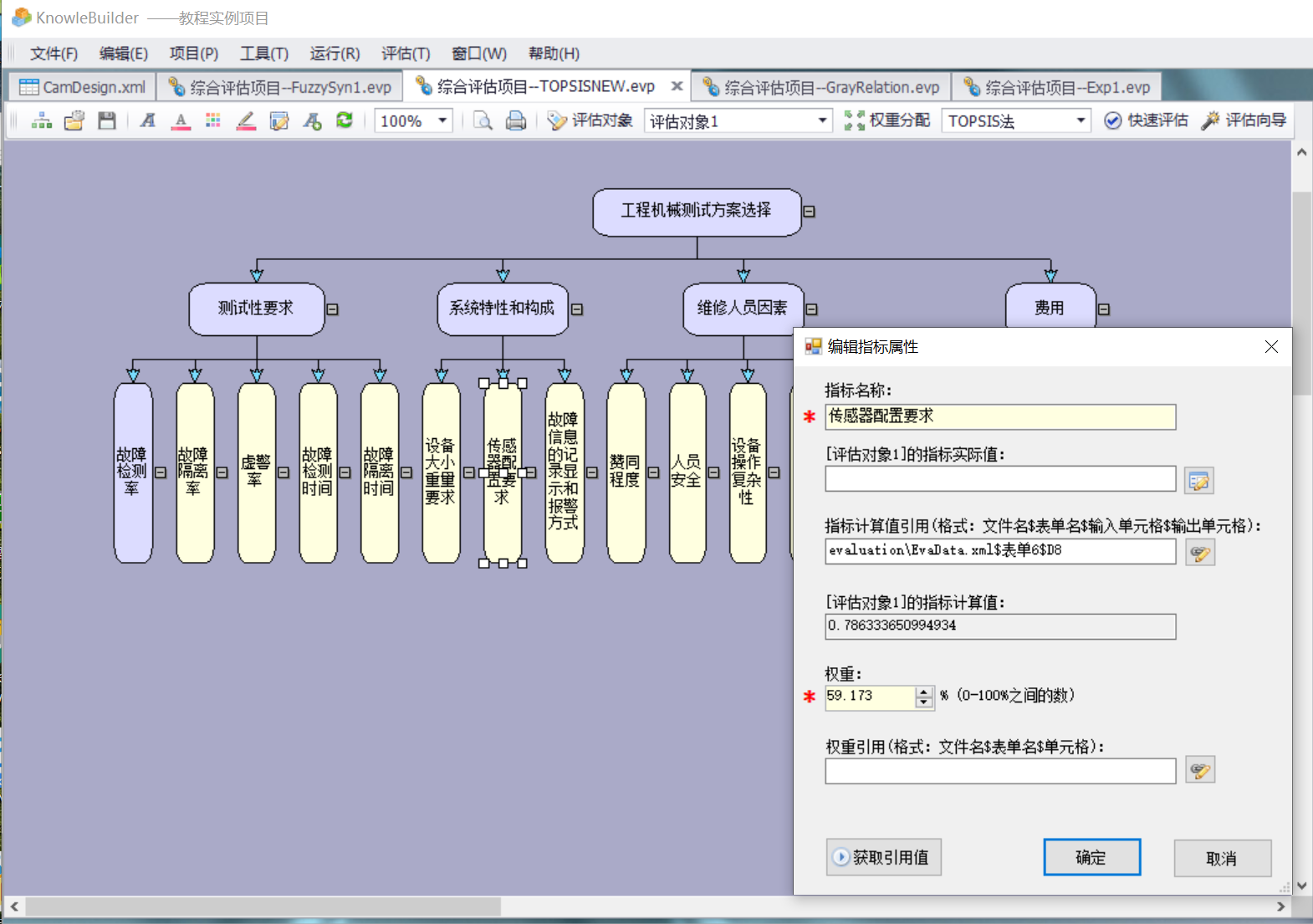Screen dimensions: 1313x924
Task: Click the green refresh arrows icon
Action: pos(345,120)
